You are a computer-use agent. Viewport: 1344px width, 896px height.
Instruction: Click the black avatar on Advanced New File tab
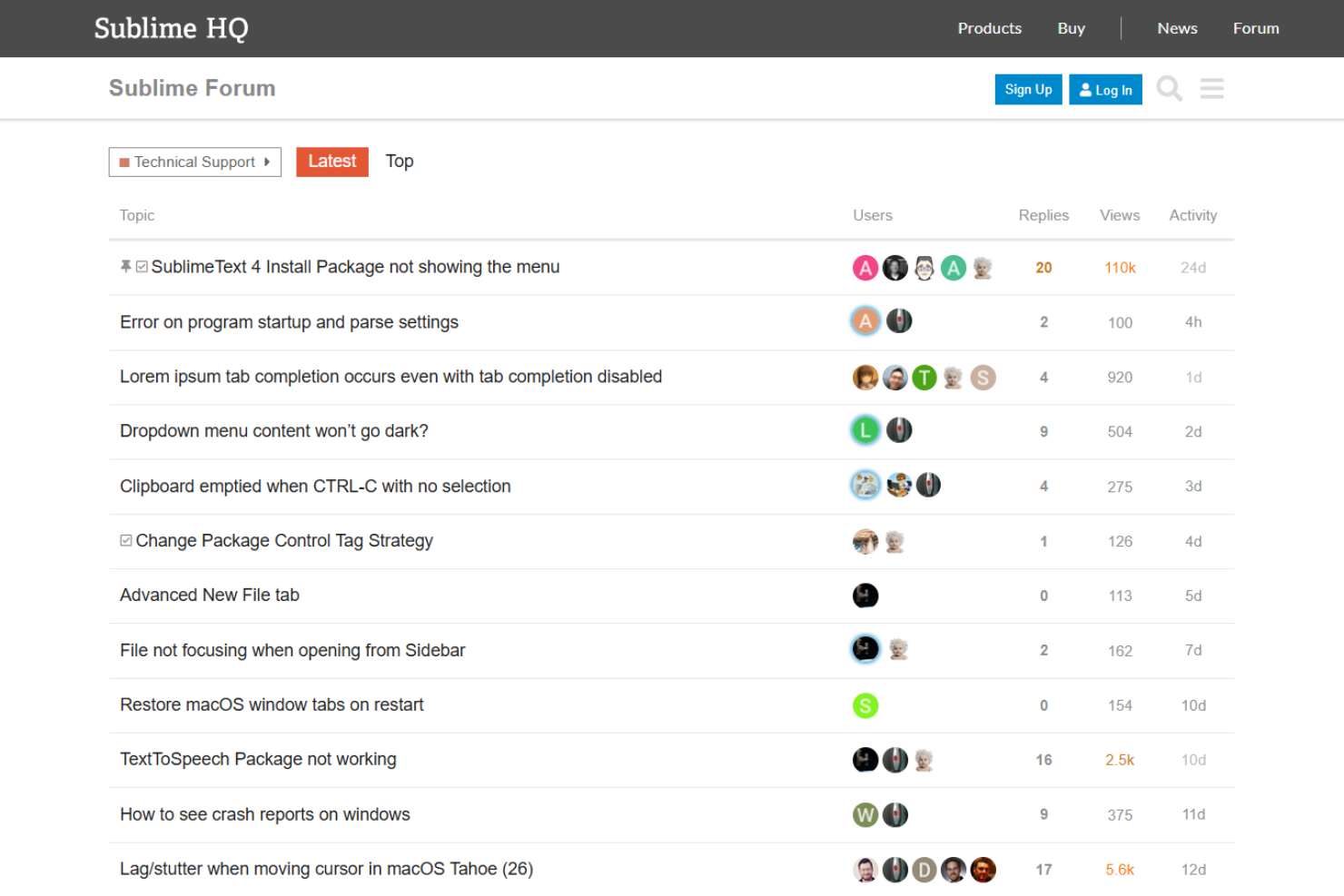click(865, 596)
